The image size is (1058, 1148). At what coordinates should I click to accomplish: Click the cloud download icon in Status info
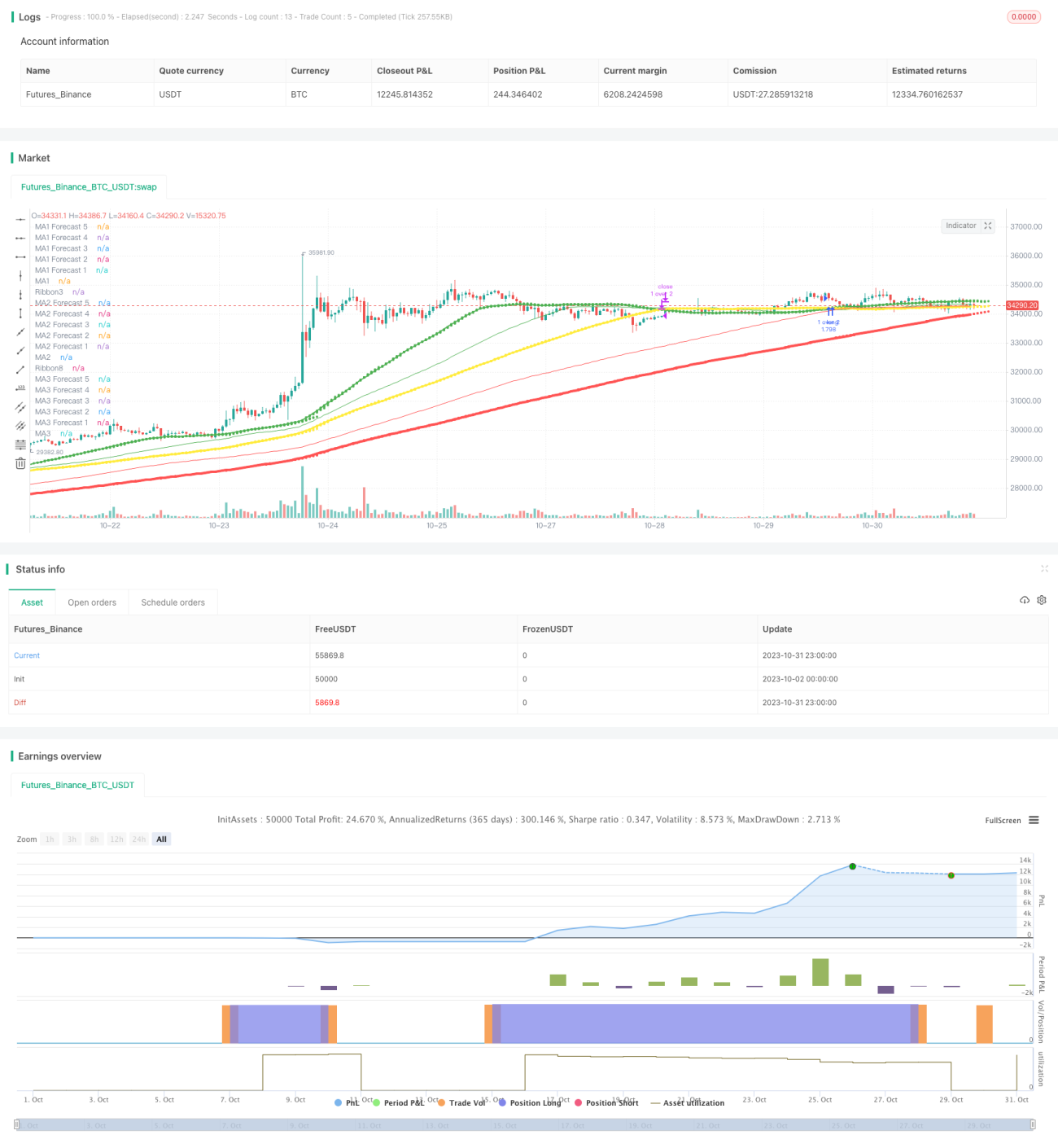click(x=1025, y=600)
